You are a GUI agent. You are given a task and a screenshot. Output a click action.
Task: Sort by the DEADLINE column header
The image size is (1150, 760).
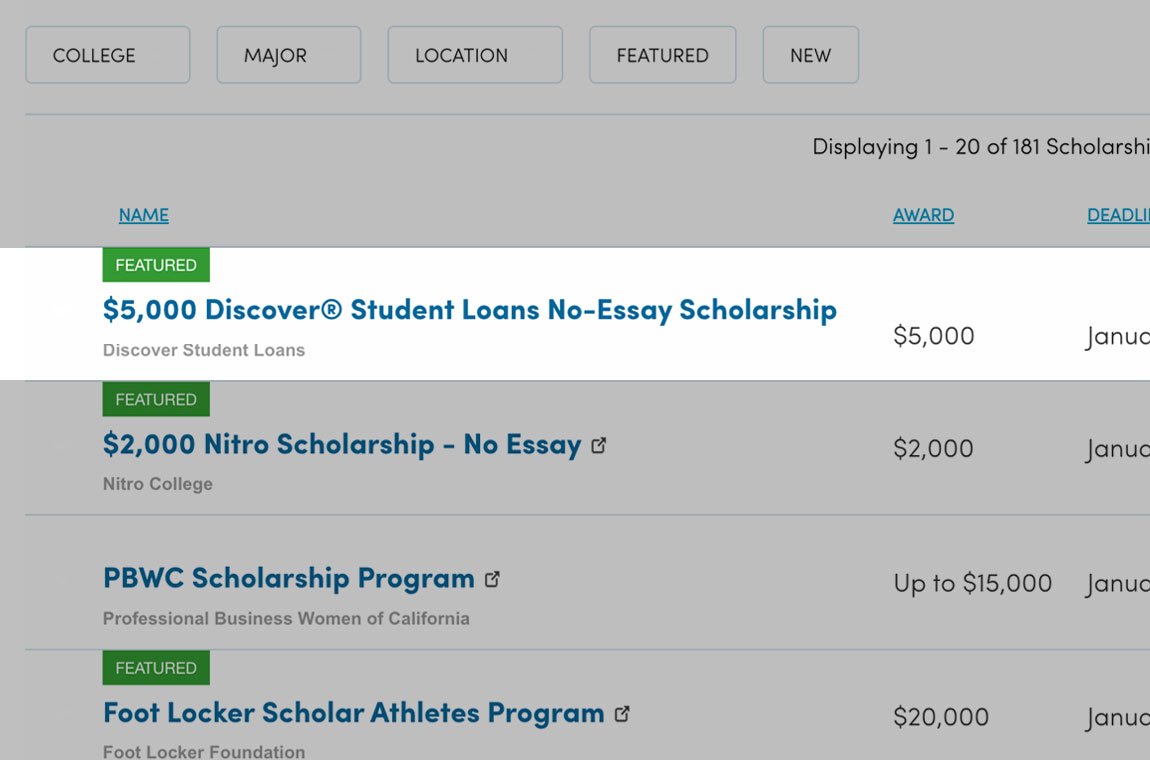(x=1118, y=215)
